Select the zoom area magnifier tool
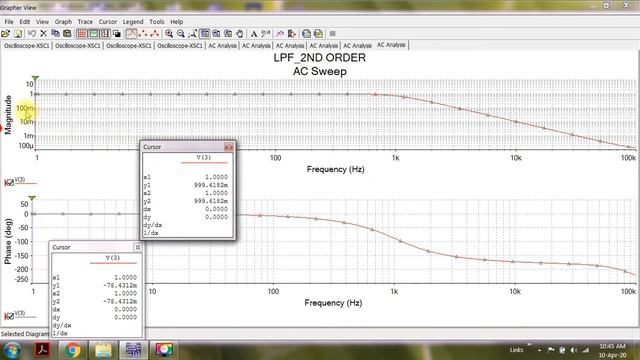The image size is (640, 360). coord(193,34)
